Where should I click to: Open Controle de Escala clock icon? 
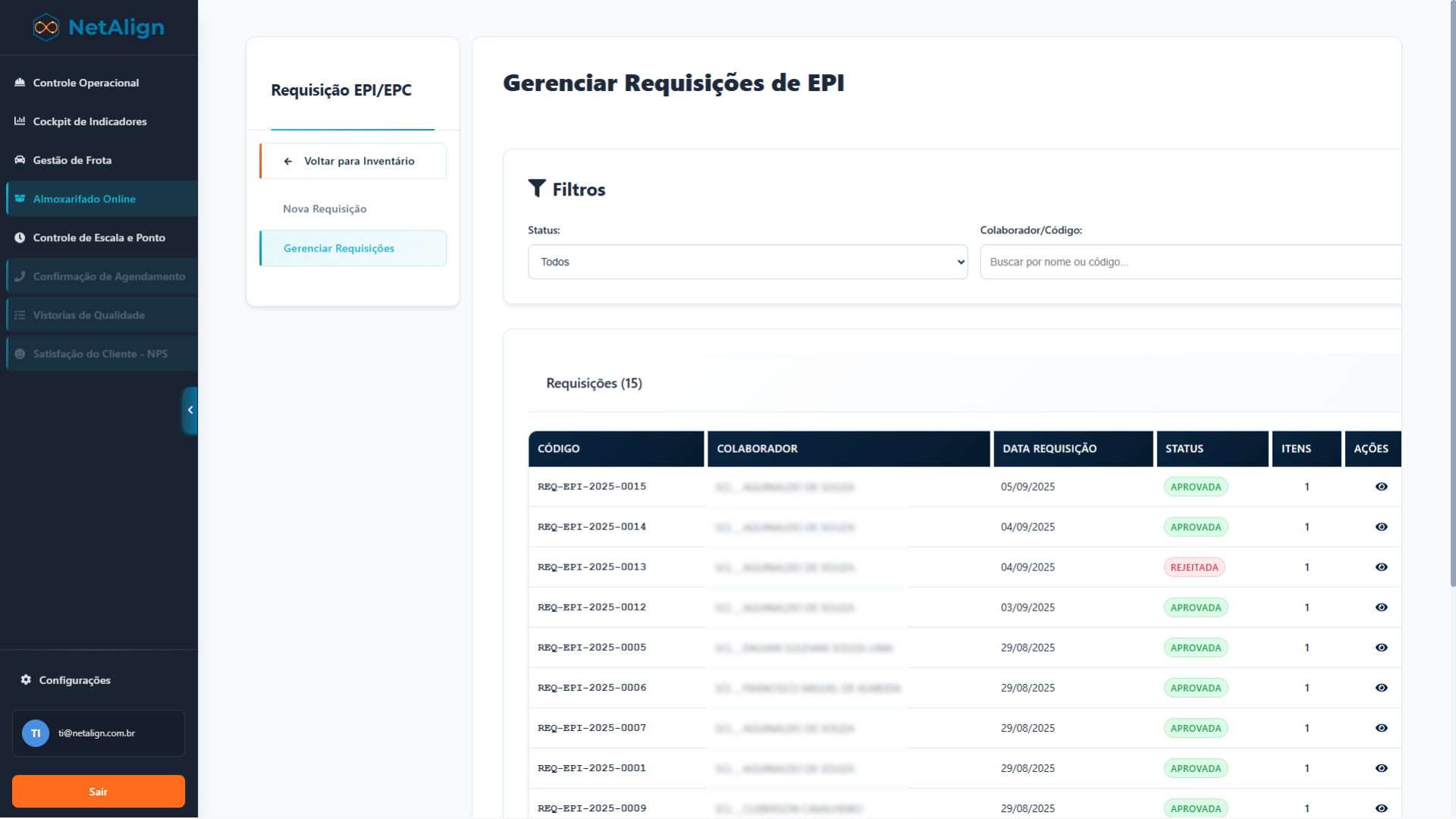[20, 237]
